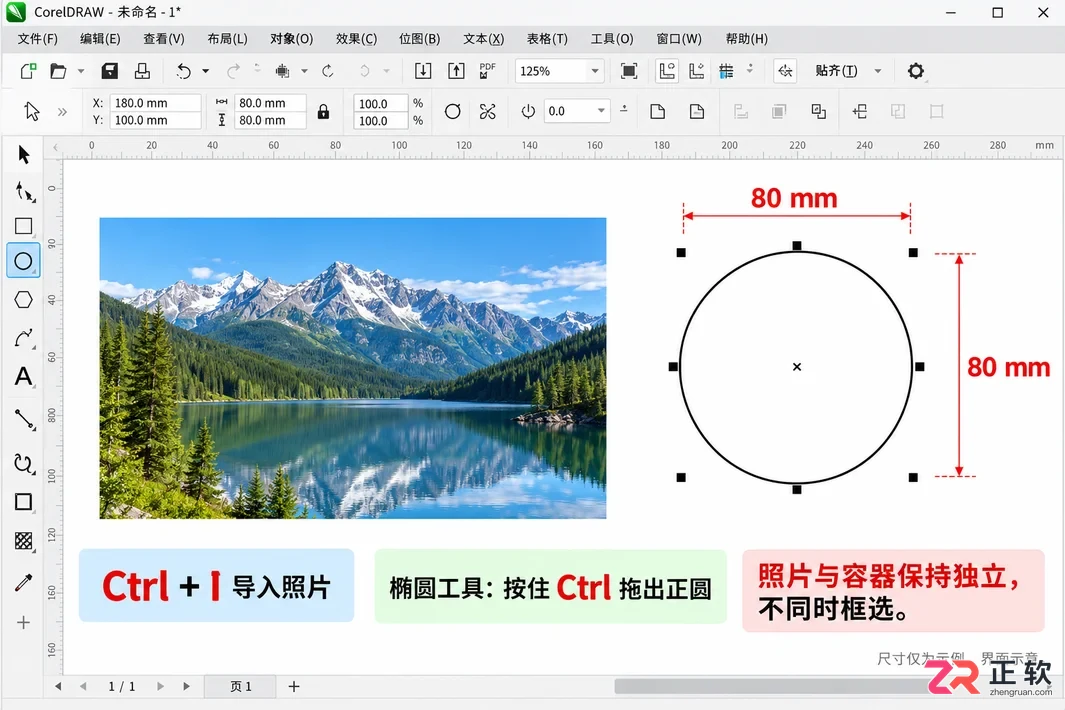Toggle show rulers button
The height and width of the screenshot is (710, 1065).
(667, 71)
